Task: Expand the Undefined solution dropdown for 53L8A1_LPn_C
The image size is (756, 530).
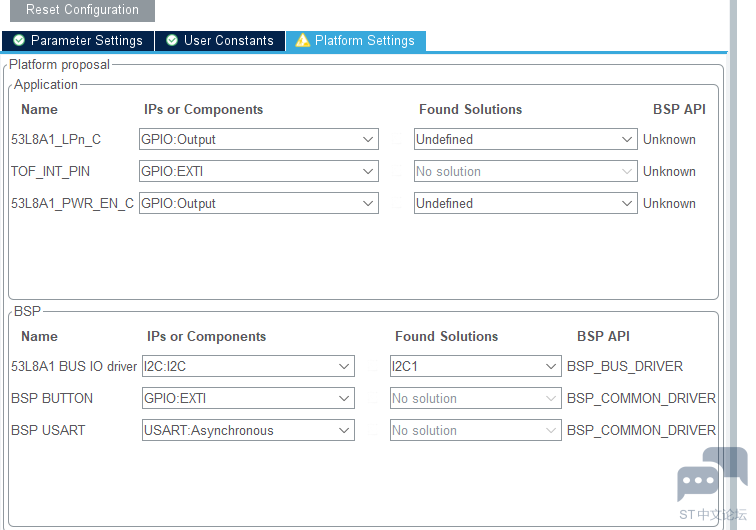Action: pyautogui.click(x=526, y=139)
